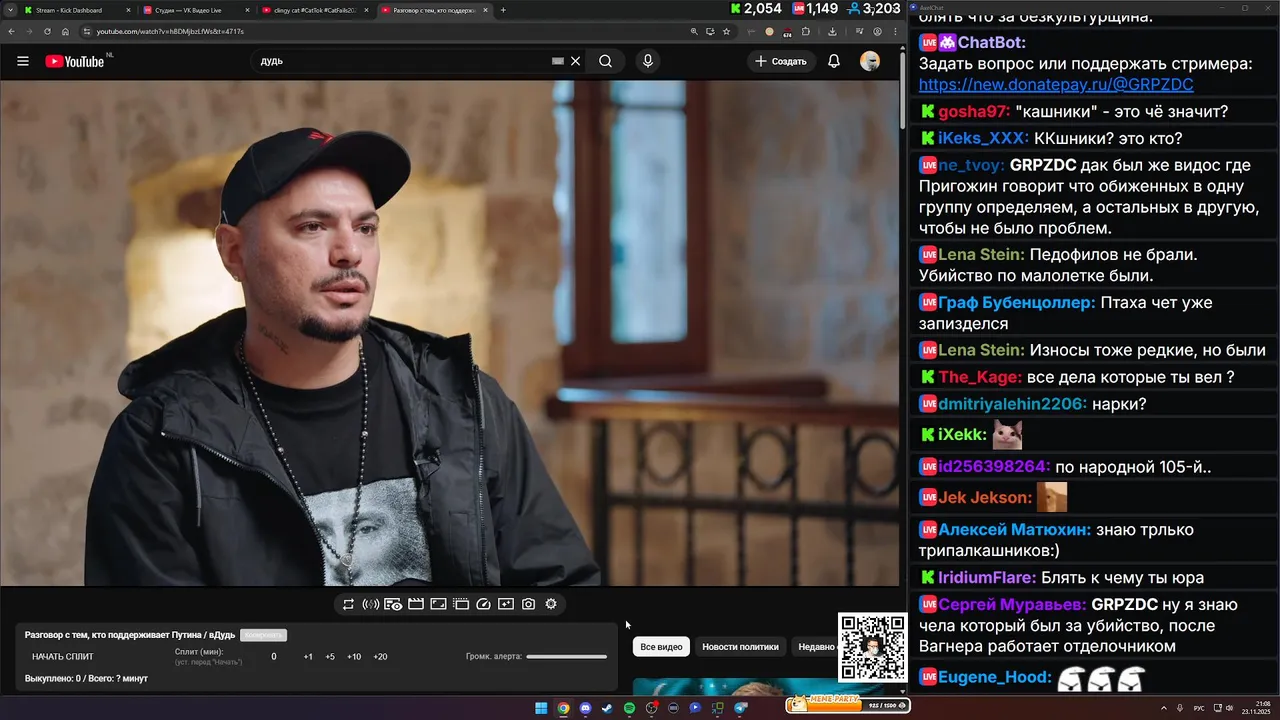Add +5 minutes to split
Viewport: 1280px width, 720px height.
click(x=330, y=657)
